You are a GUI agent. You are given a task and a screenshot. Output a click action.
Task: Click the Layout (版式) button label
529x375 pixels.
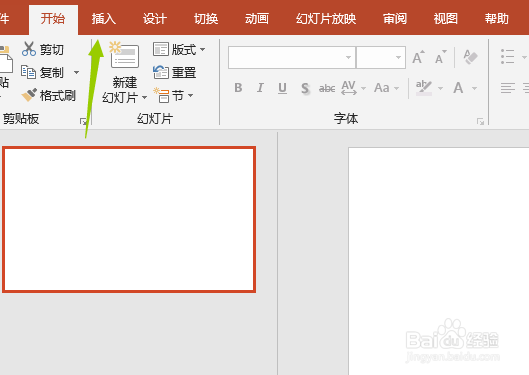click(184, 50)
